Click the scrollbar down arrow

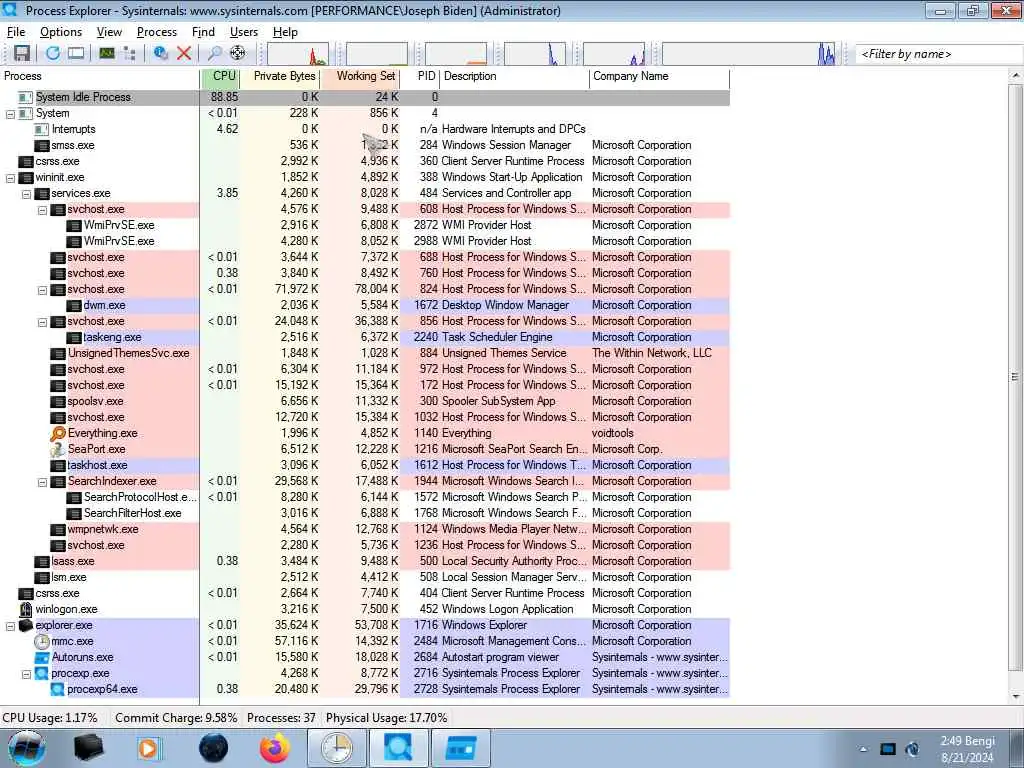[1016, 697]
